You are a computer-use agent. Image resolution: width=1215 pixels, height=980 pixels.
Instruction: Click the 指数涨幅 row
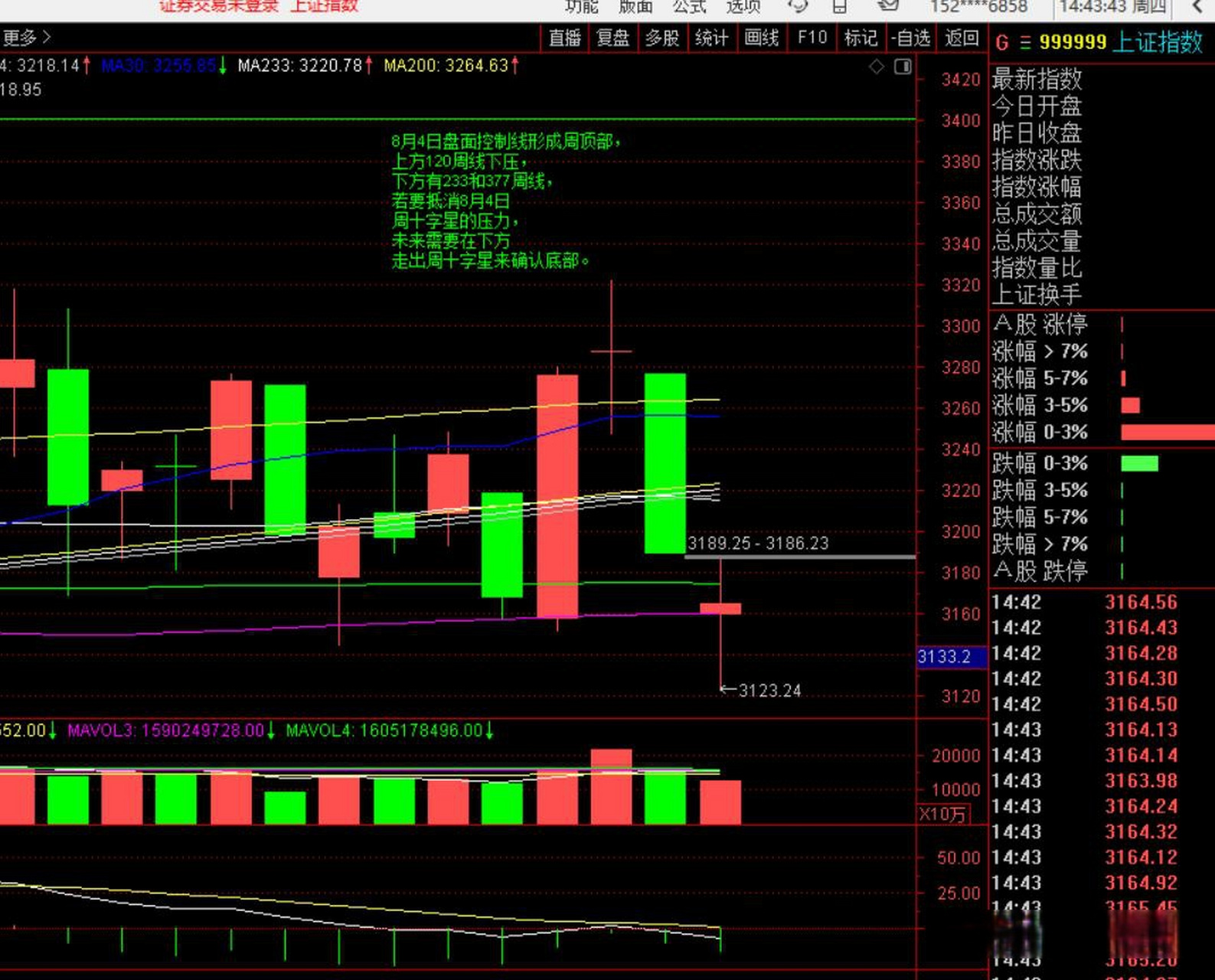click(1102, 186)
